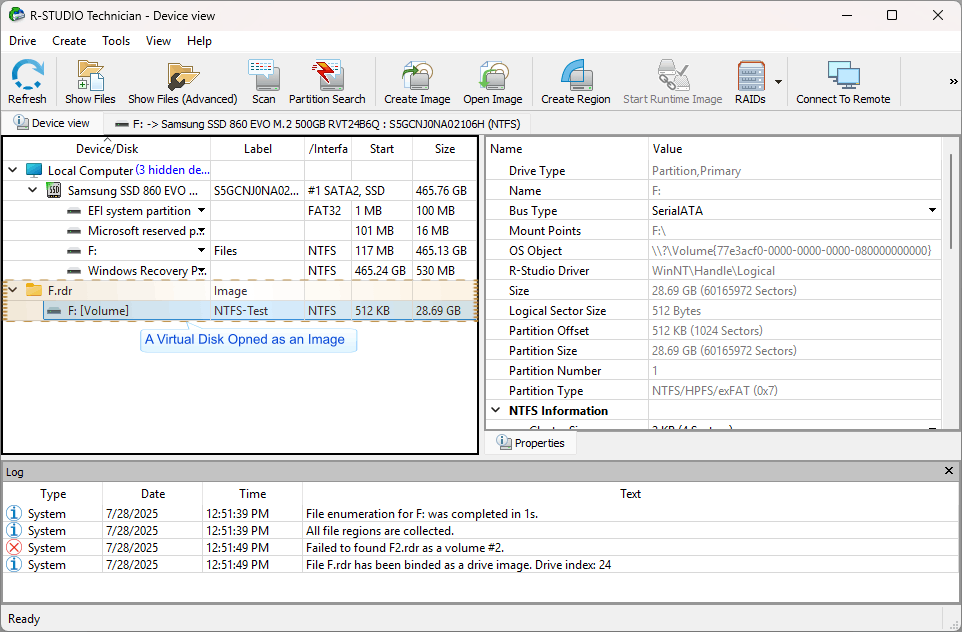
Task: Click the R-Studio Driver value WinNT\Handle\Logical
Action: point(713,271)
